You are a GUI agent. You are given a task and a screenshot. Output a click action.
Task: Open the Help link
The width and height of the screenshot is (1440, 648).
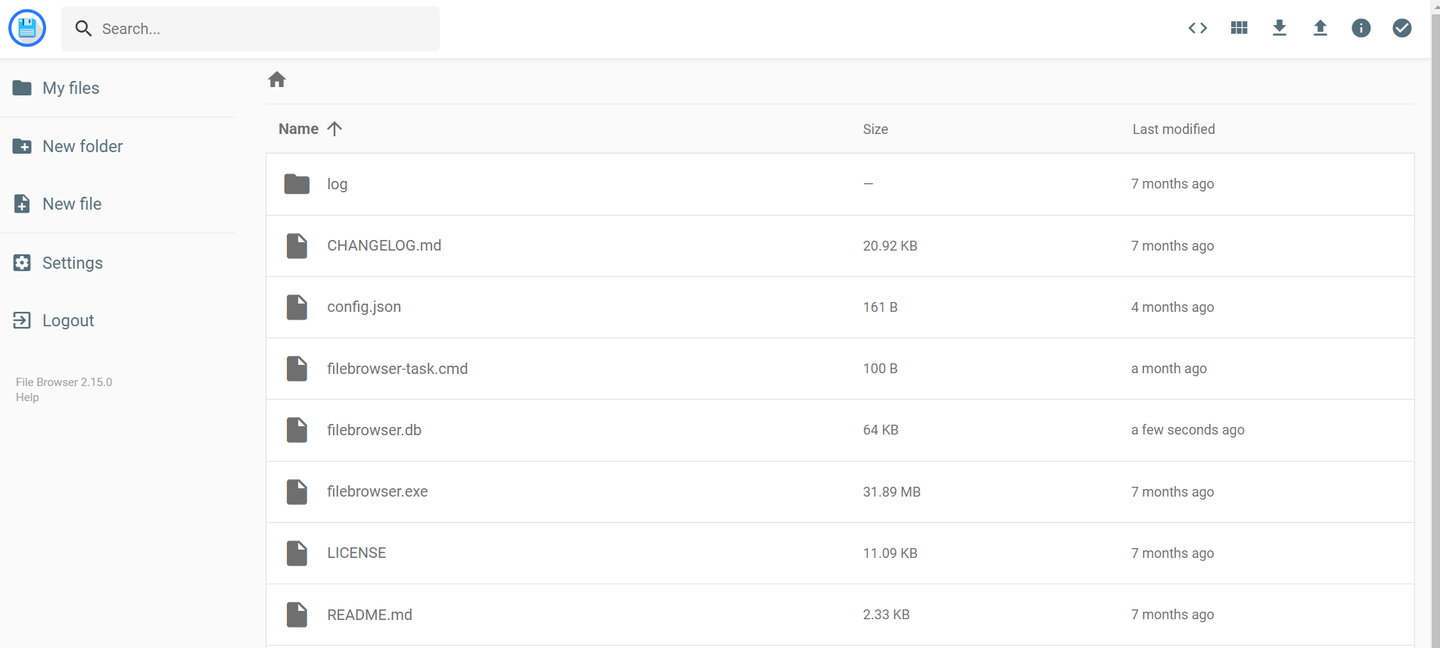point(27,398)
